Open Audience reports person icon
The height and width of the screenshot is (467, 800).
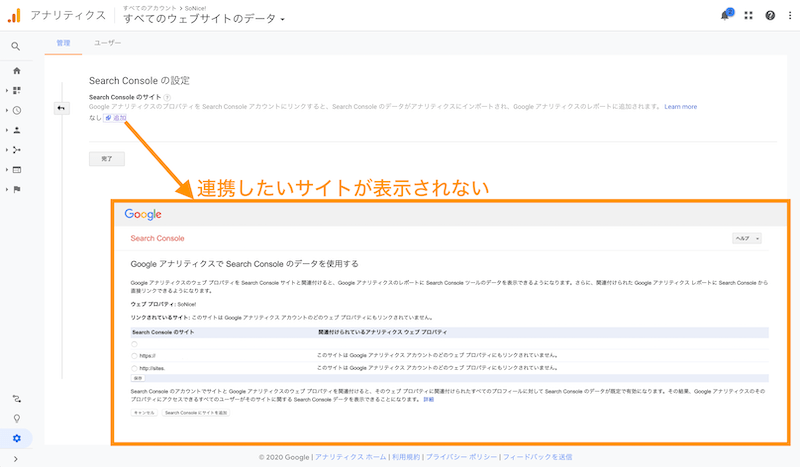click(x=17, y=130)
